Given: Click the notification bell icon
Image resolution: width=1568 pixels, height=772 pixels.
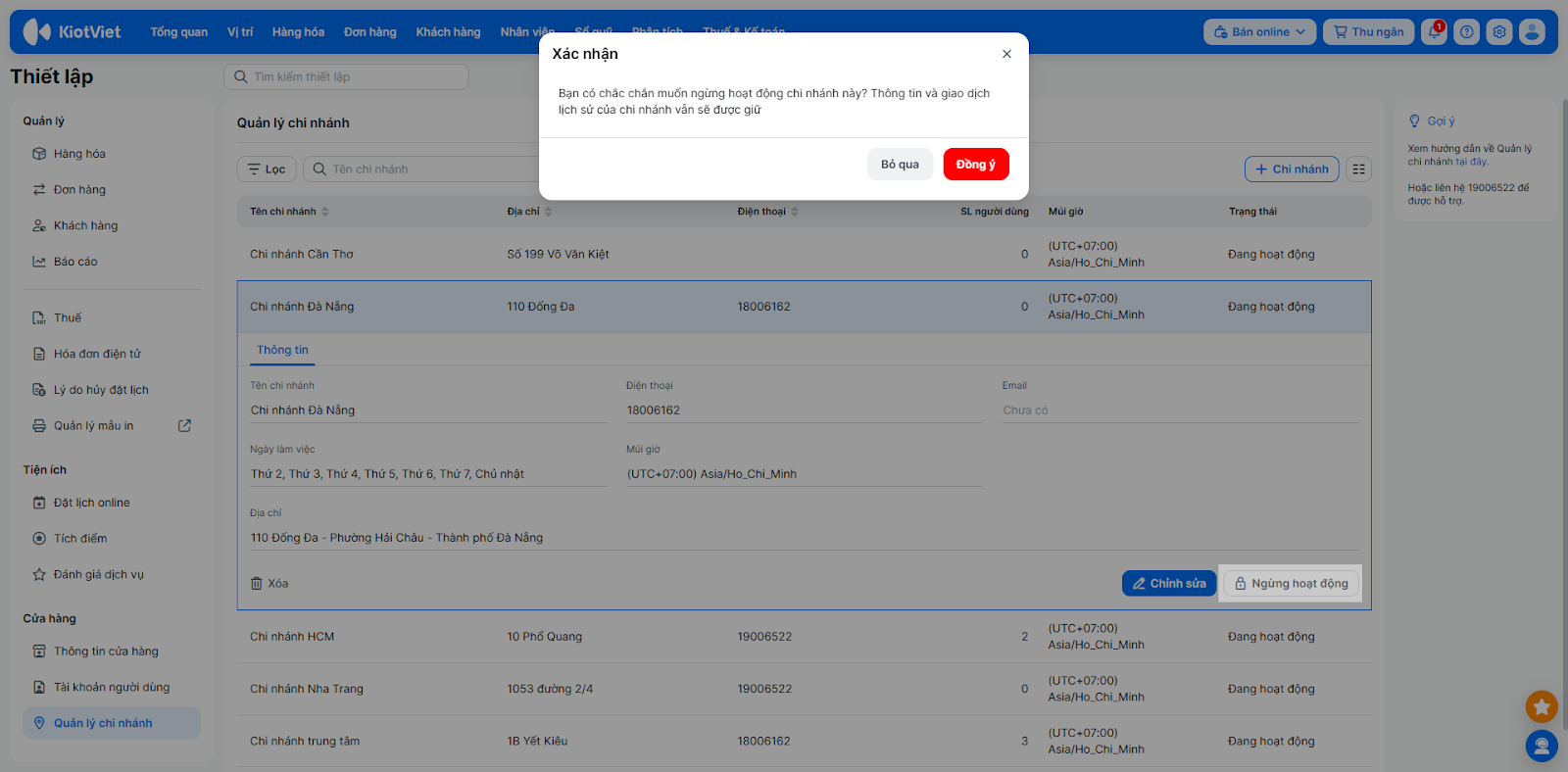Looking at the screenshot, I should point(1434,32).
